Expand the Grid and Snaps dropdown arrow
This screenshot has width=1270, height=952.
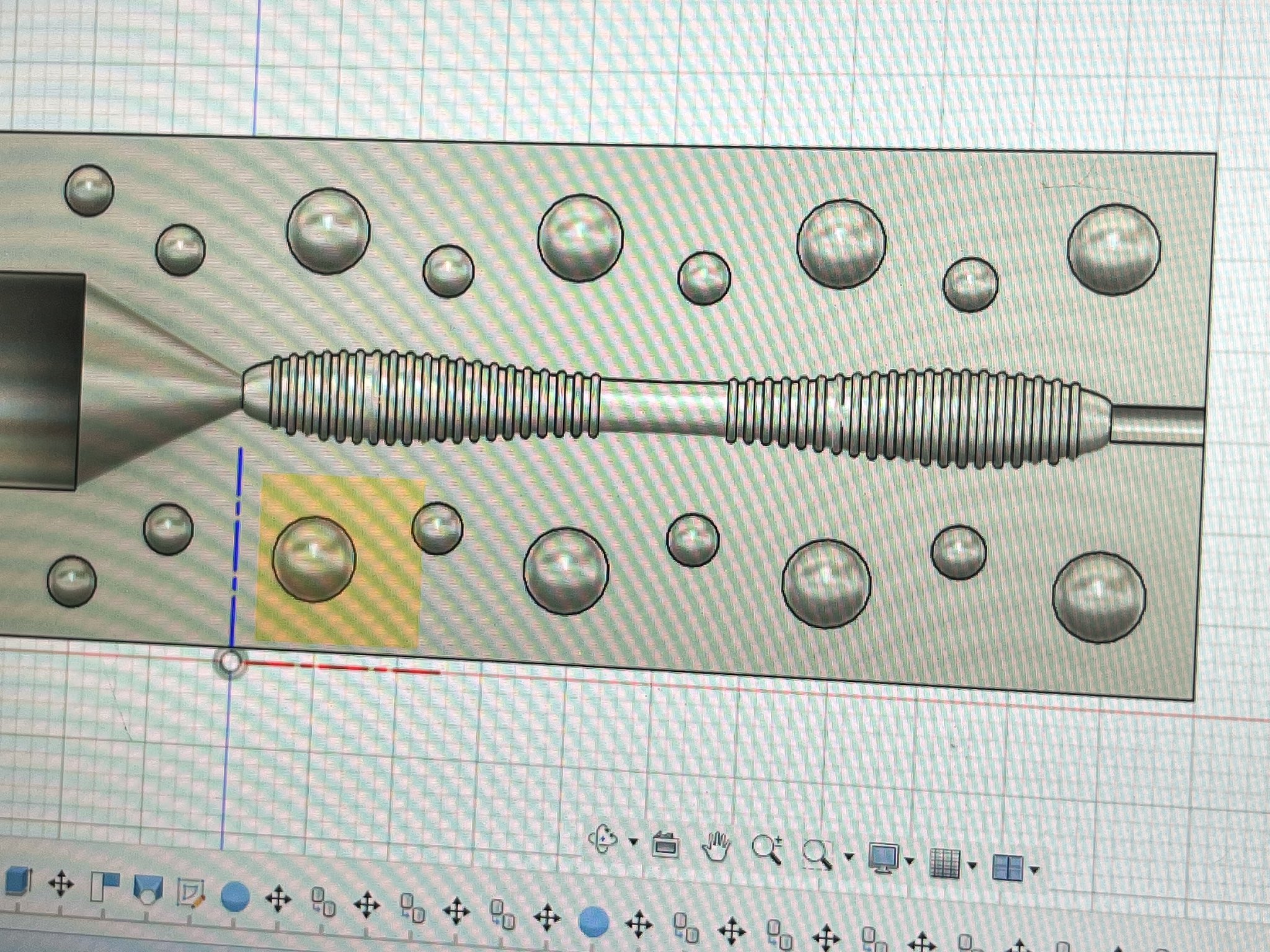[972, 865]
